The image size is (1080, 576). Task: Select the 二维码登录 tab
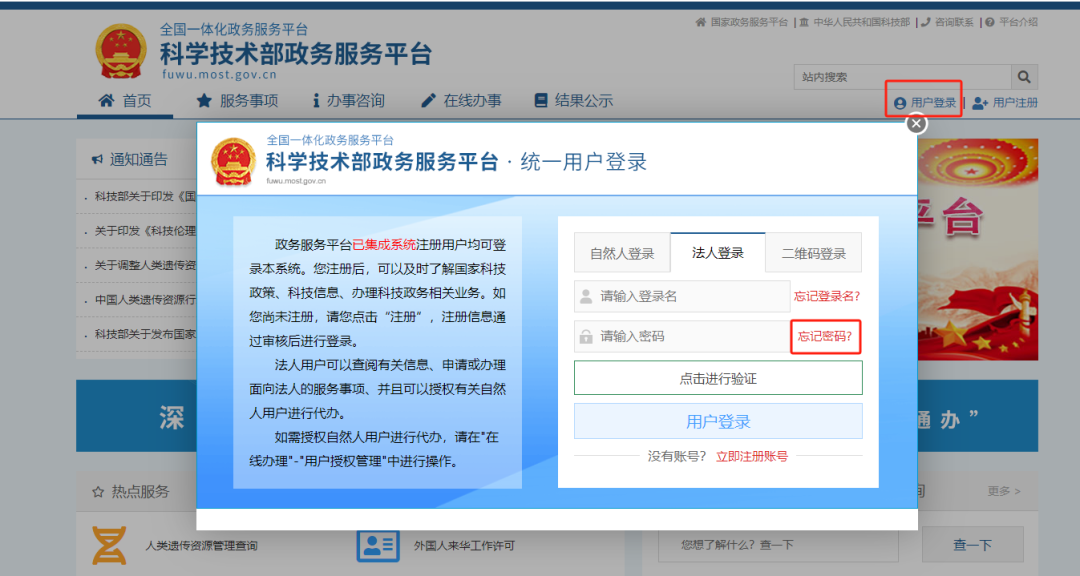coord(814,252)
